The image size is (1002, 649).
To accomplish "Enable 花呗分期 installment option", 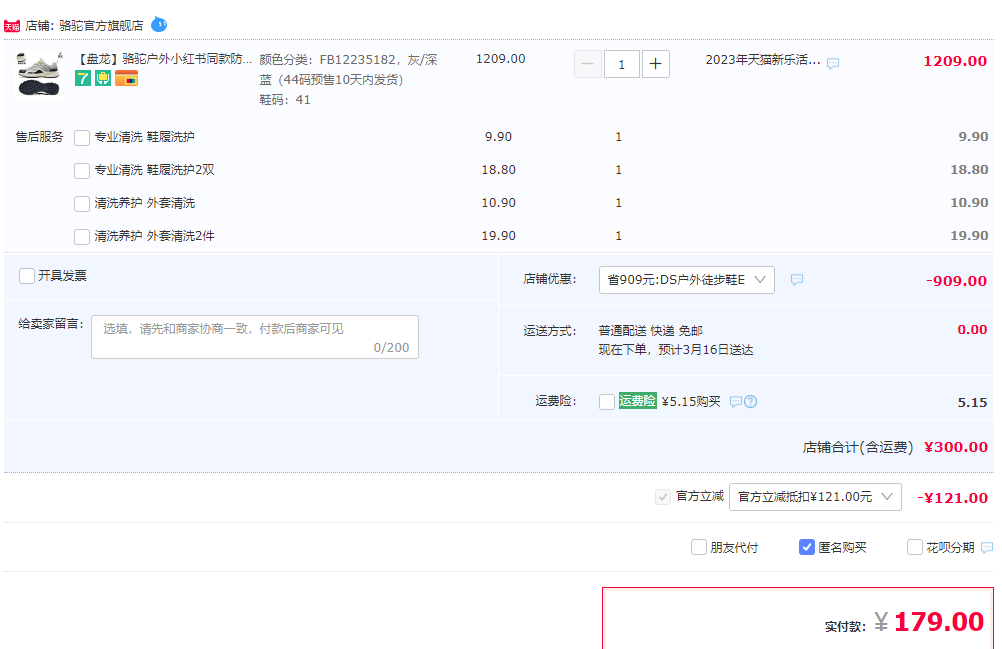I will click(x=915, y=547).
